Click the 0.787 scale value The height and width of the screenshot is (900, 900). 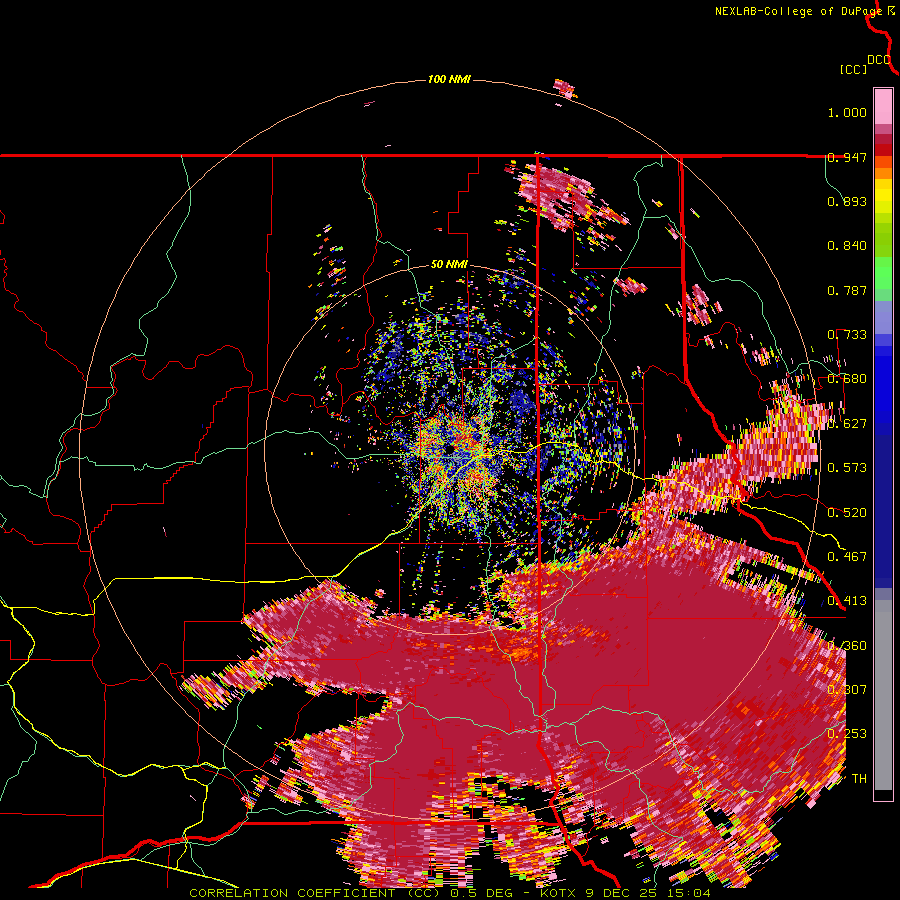click(x=847, y=290)
